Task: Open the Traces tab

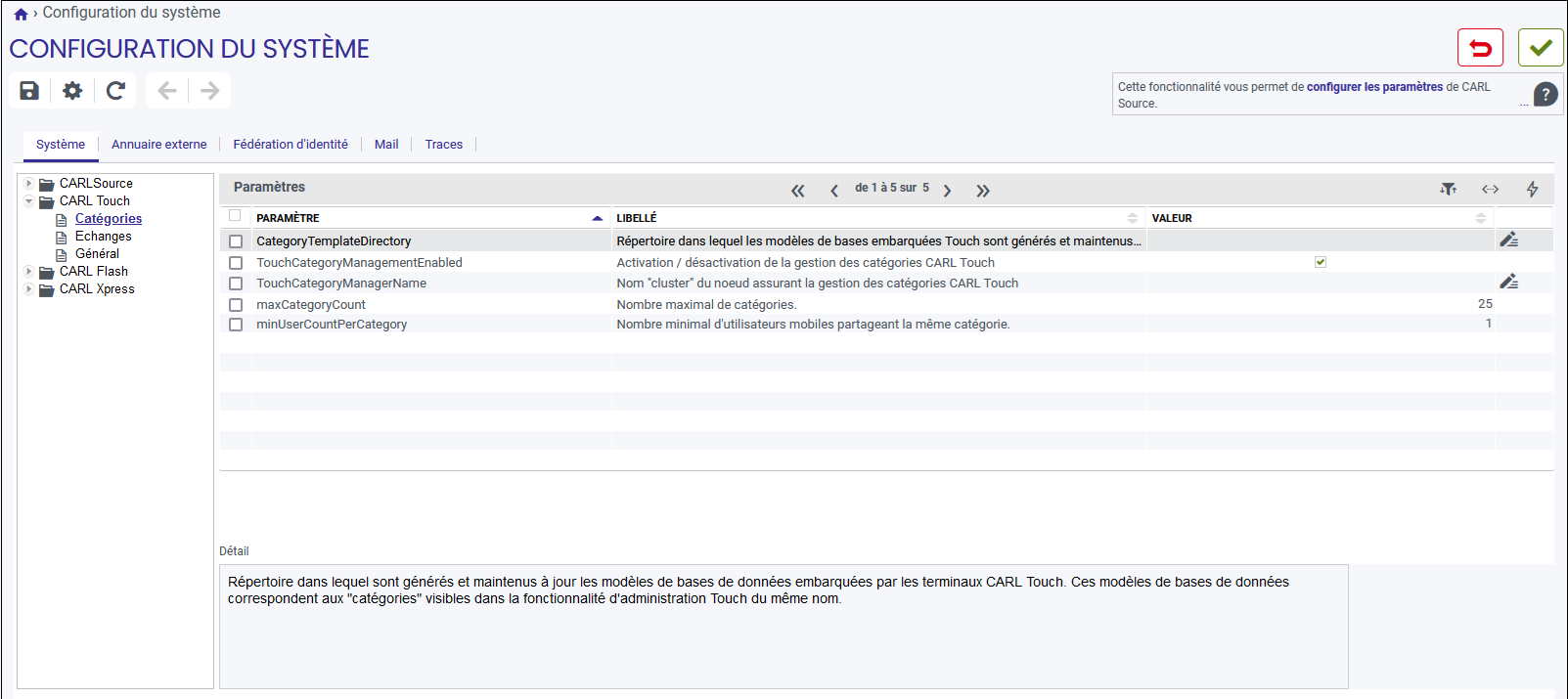Action: [x=444, y=145]
